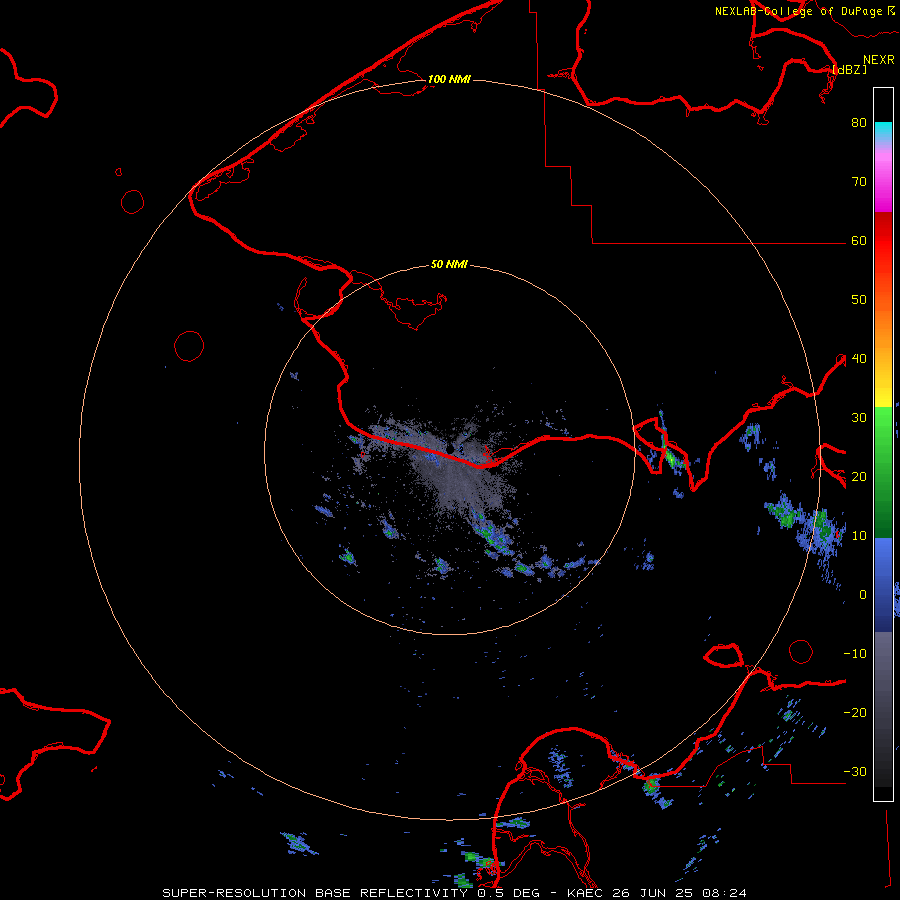Click the green band of the reflectivity color bar
The height and width of the screenshot is (900, 900).
point(883,472)
